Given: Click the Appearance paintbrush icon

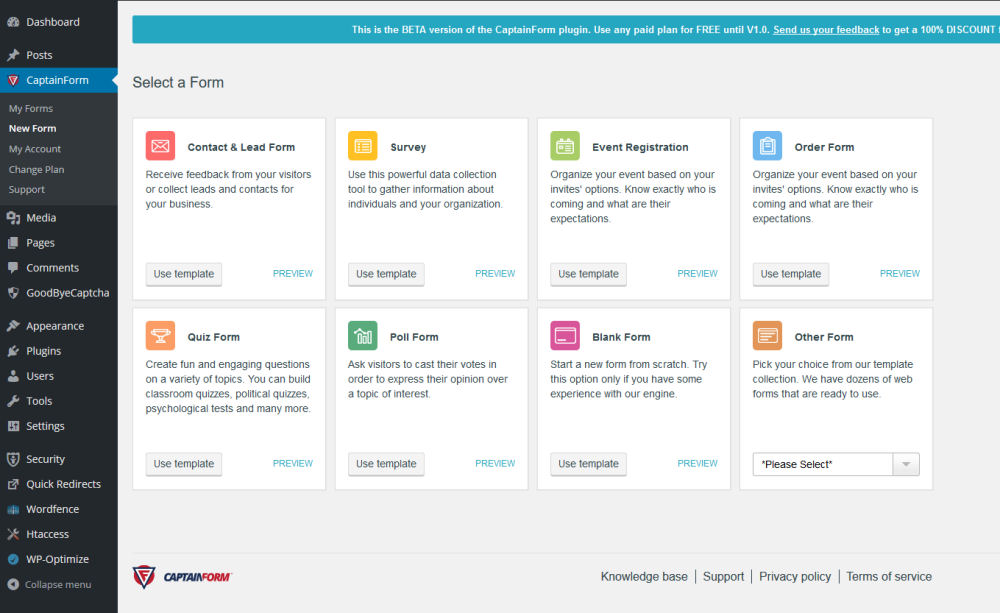Looking at the screenshot, I should click(13, 326).
